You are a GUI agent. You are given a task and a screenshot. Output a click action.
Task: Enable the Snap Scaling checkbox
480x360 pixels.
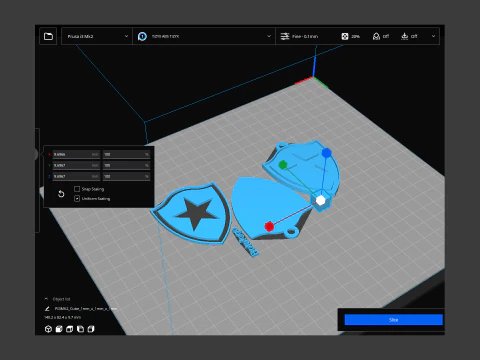[77, 189]
